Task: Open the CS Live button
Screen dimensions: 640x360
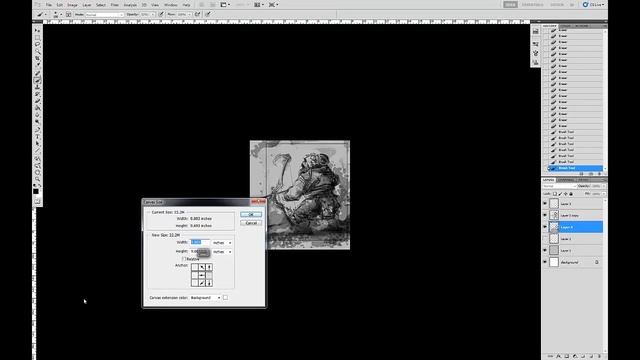Action: pos(594,4)
